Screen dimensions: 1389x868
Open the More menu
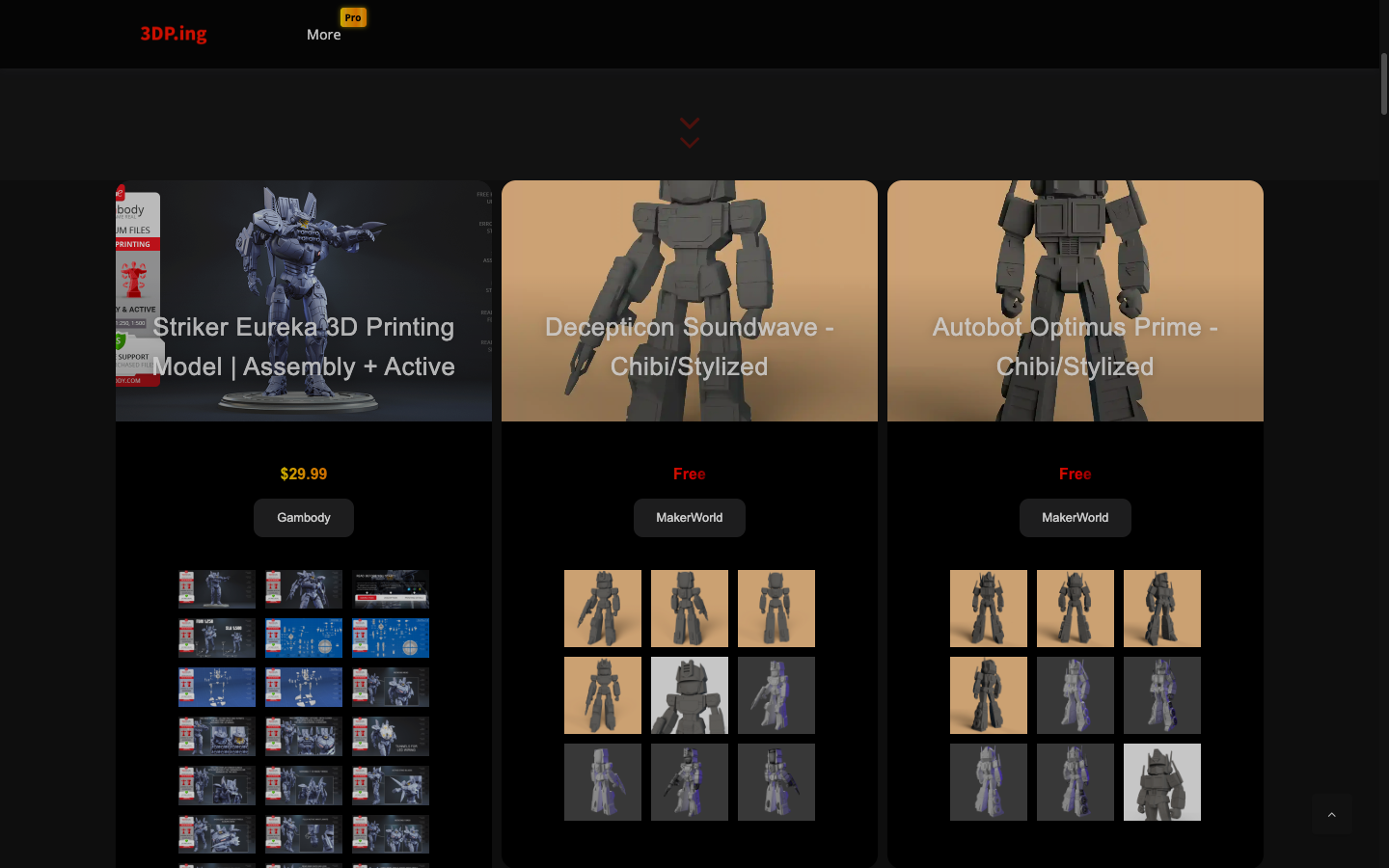click(323, 35)
